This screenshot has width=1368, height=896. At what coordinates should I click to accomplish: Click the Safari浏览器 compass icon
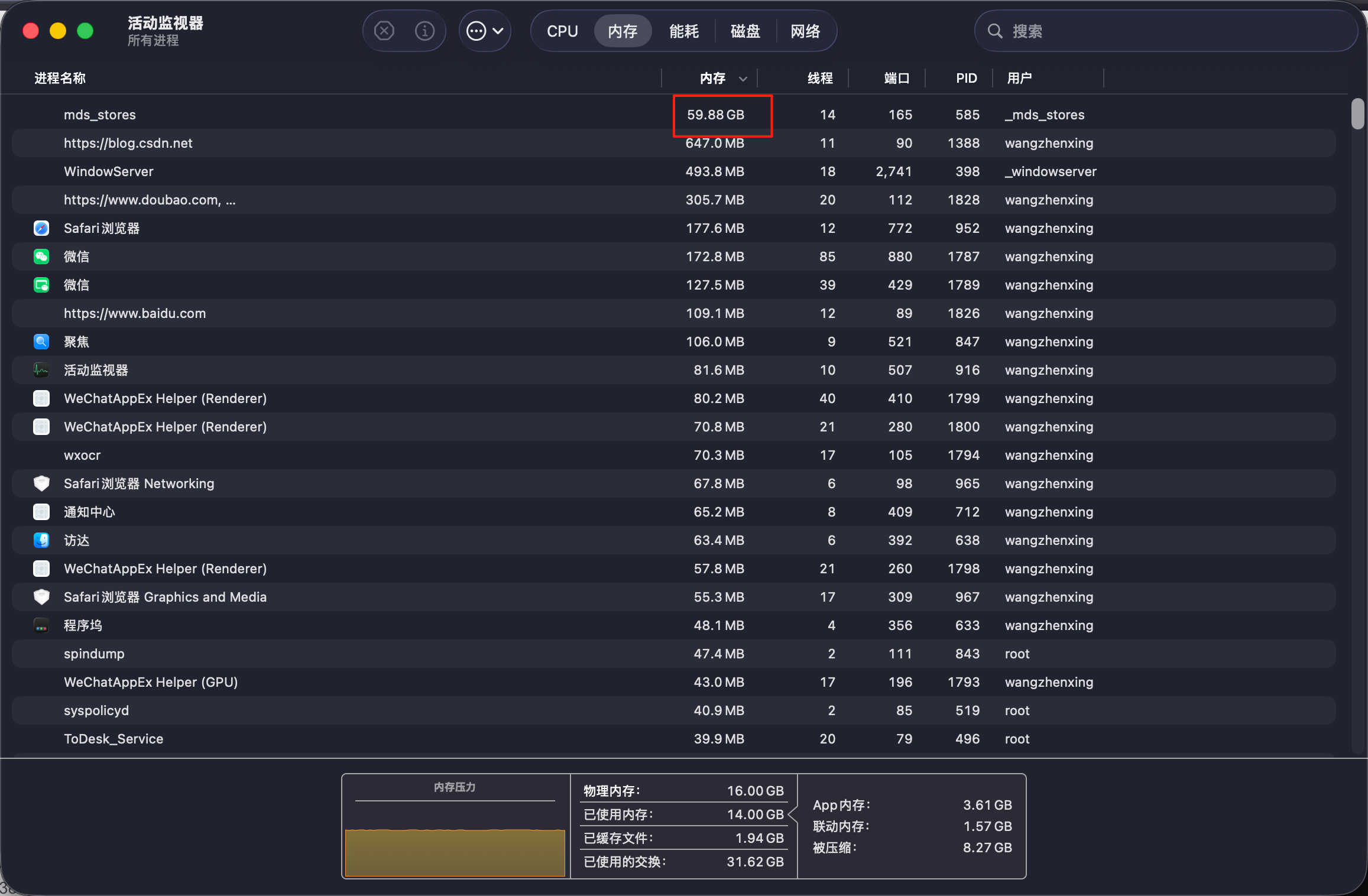[x=41, y=228]
